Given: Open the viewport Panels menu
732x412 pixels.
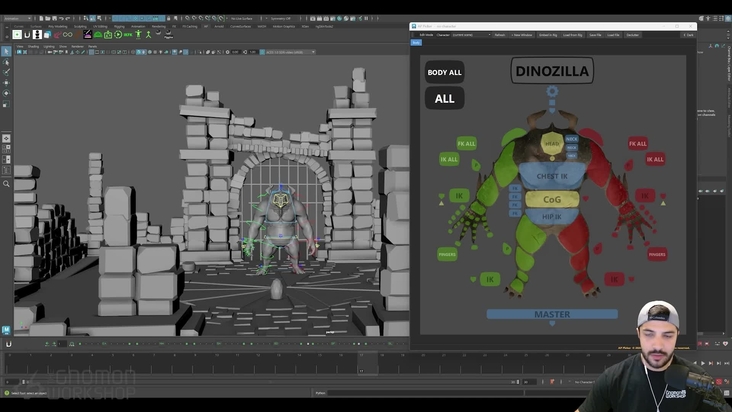Looking at the screenshot, I should pyautogui.click(x=92, y=47).
